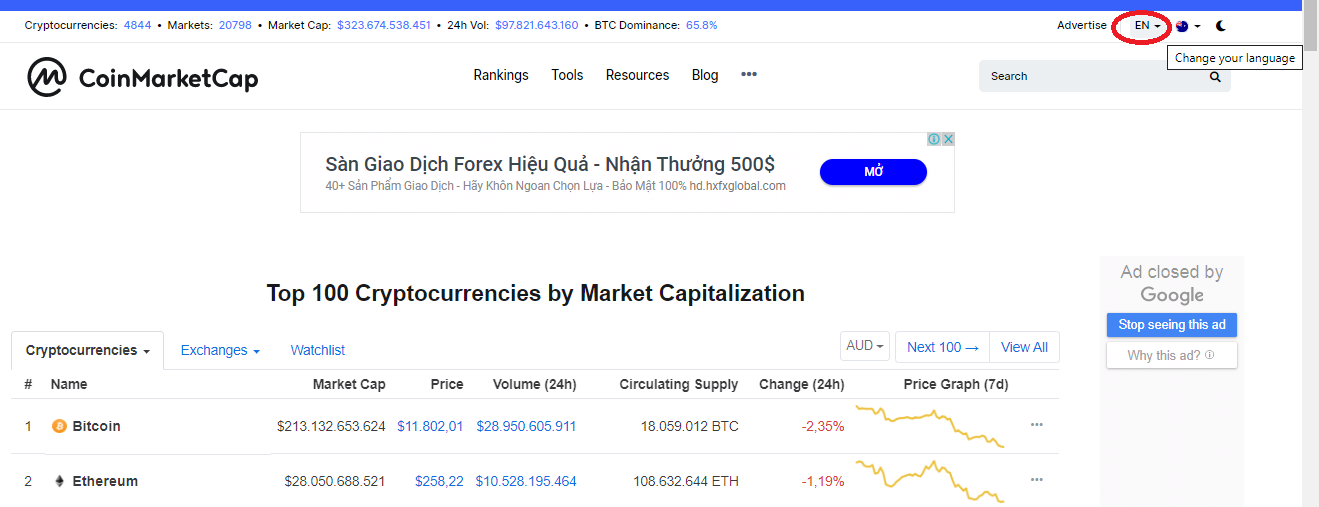
Task: Open the AUD currency selector
Action: [x=866, y=346]
